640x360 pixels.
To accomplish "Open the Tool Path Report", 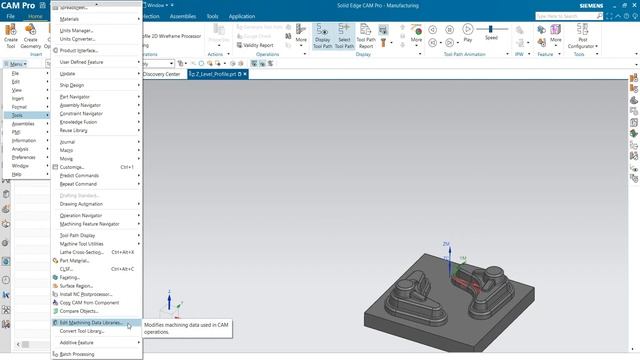I will (366, 36).
